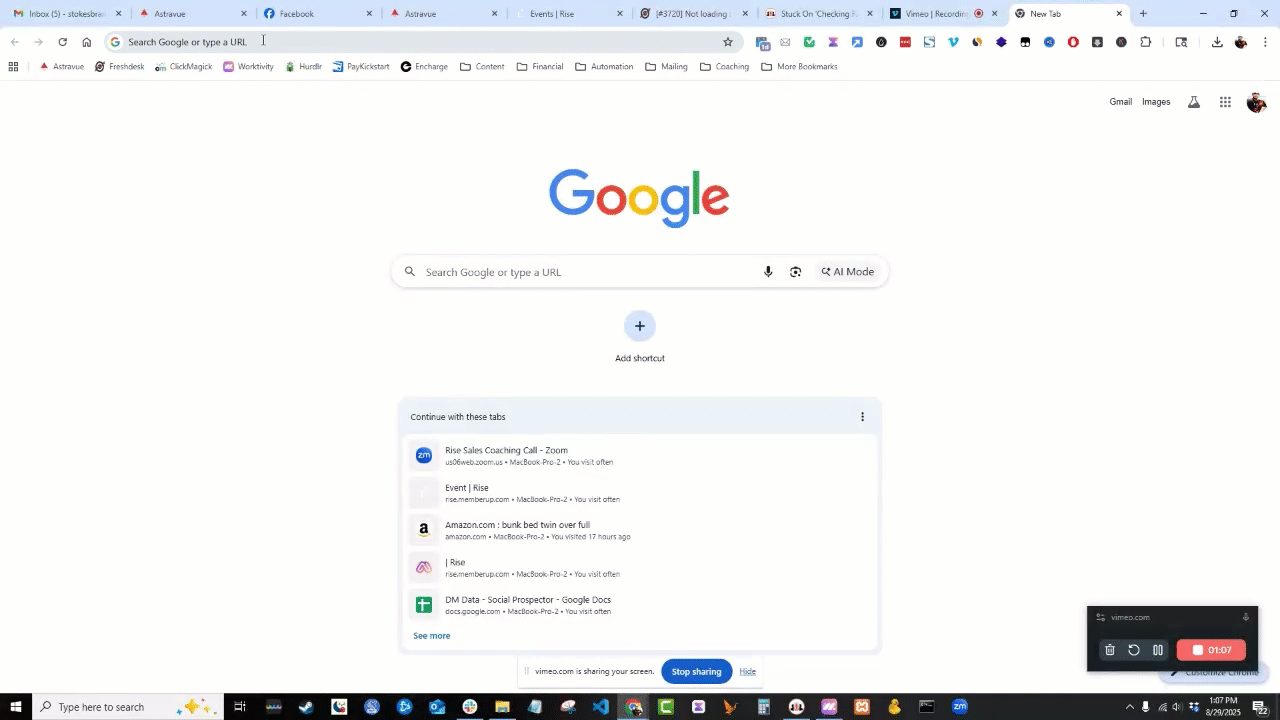Image resolution: width=1280 pixels, height=720 pixels.
Task: Delete the Vimeo recording with trash icon
Action: tap(1110, 650)
